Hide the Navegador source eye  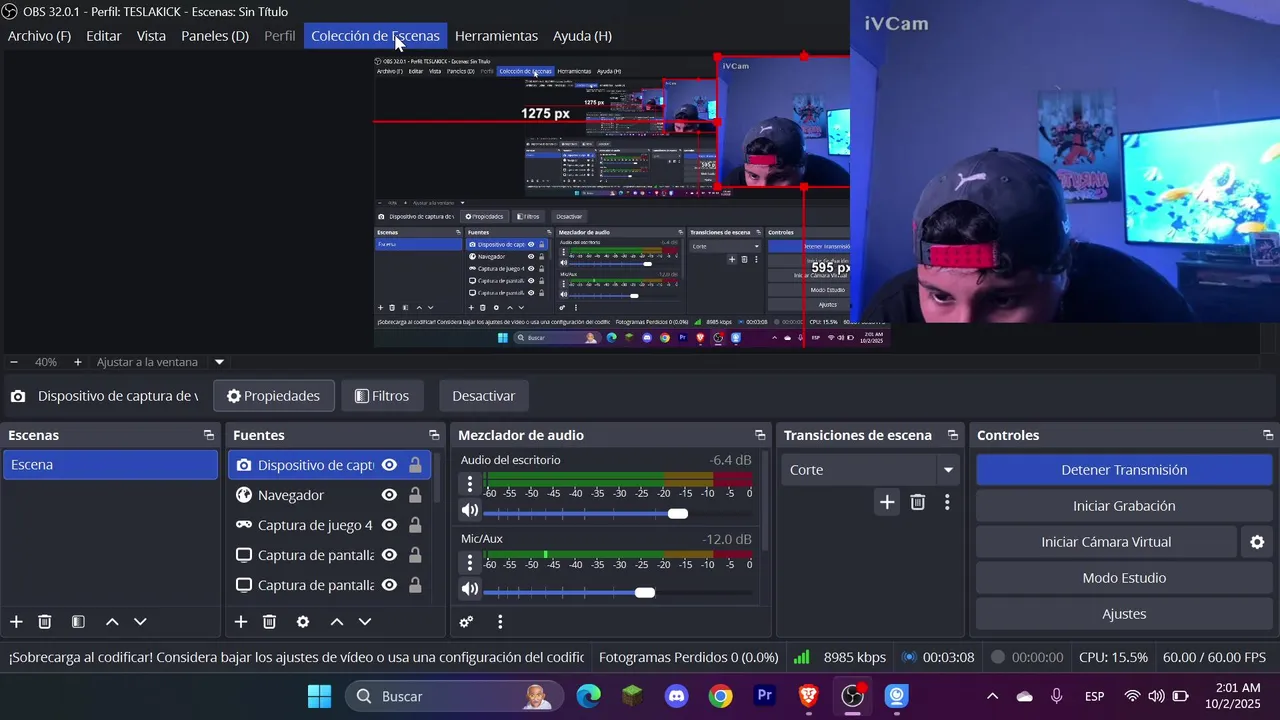click(x=389, y=495)
